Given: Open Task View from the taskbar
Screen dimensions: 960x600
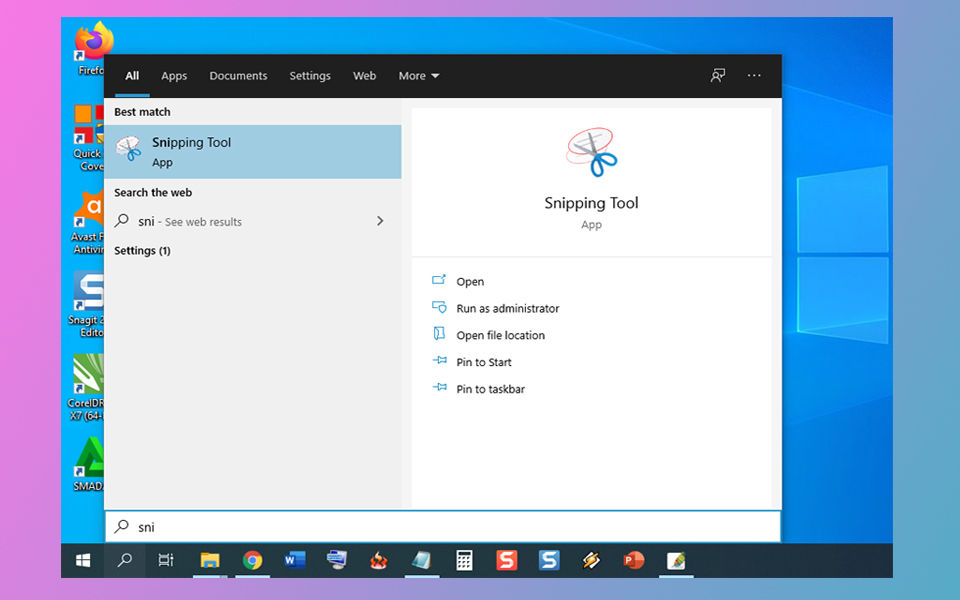Looking at the screenshot, I should point(166,560).
